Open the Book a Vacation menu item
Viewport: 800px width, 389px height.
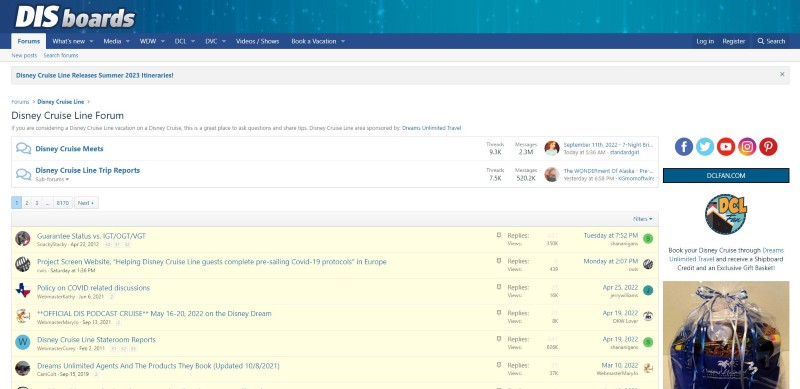[x=314, y=41]
